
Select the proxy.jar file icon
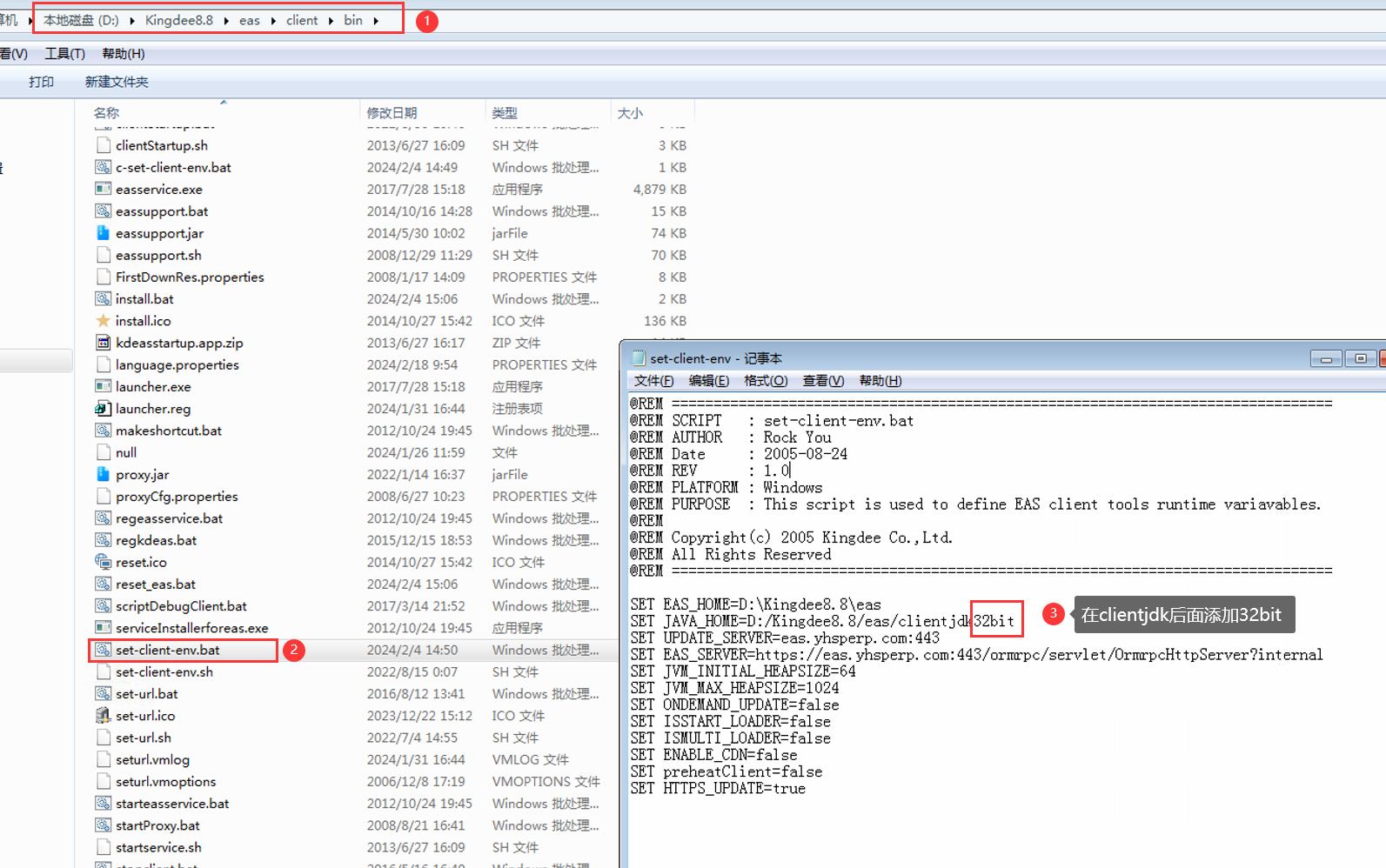104,474
